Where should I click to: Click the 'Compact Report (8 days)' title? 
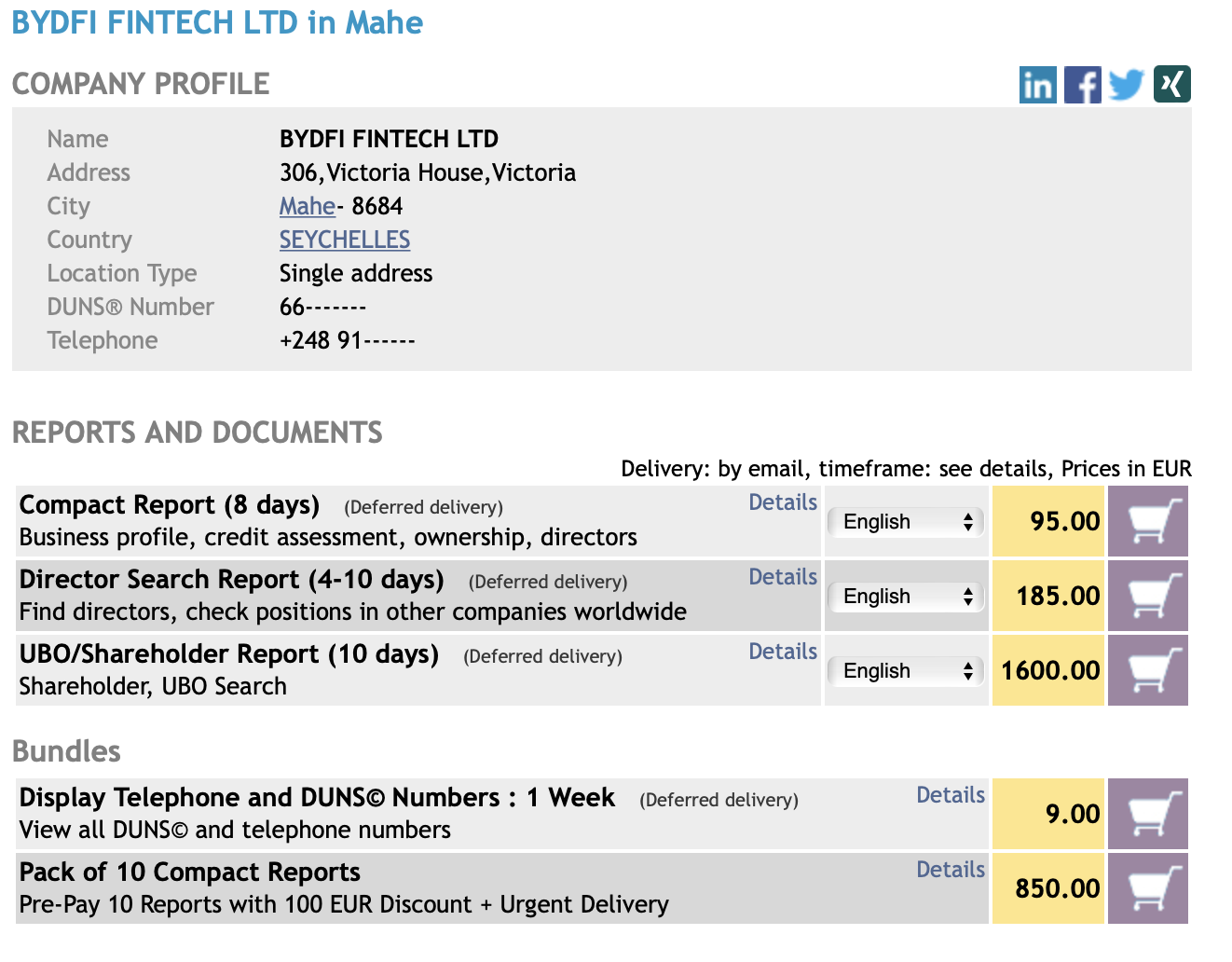point(170,505)
